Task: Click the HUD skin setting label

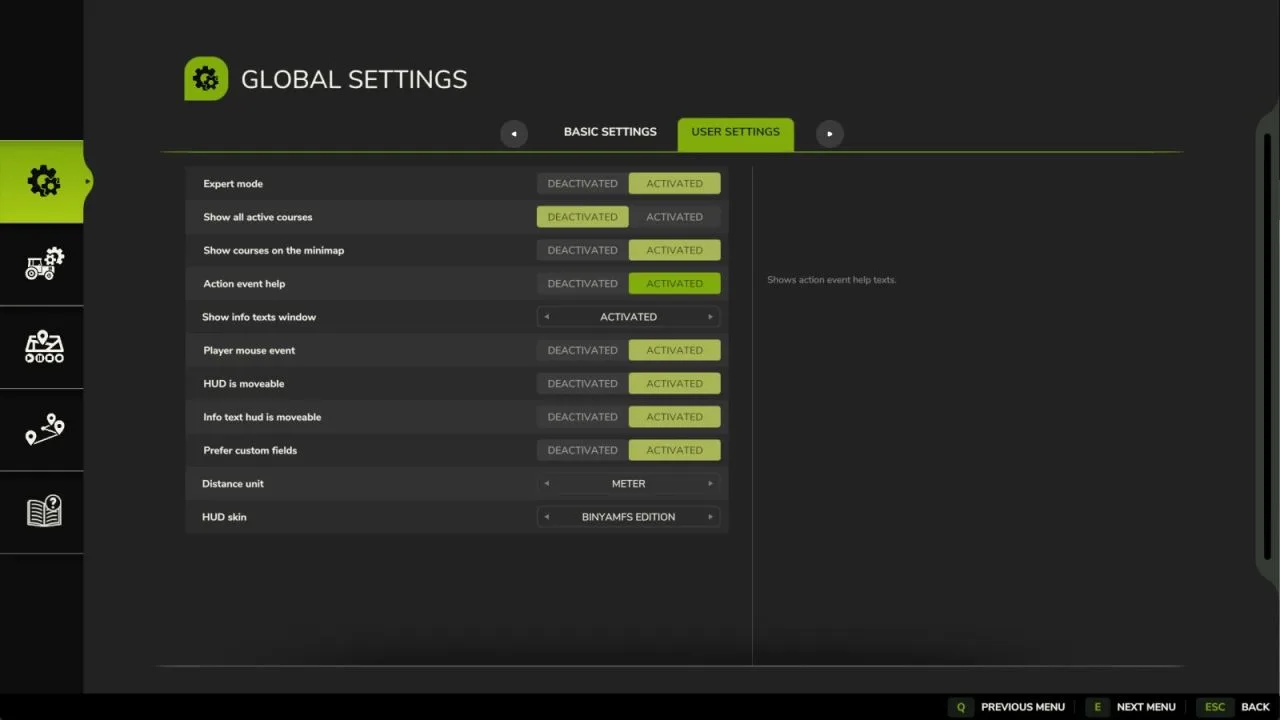Action: point(224,517)
